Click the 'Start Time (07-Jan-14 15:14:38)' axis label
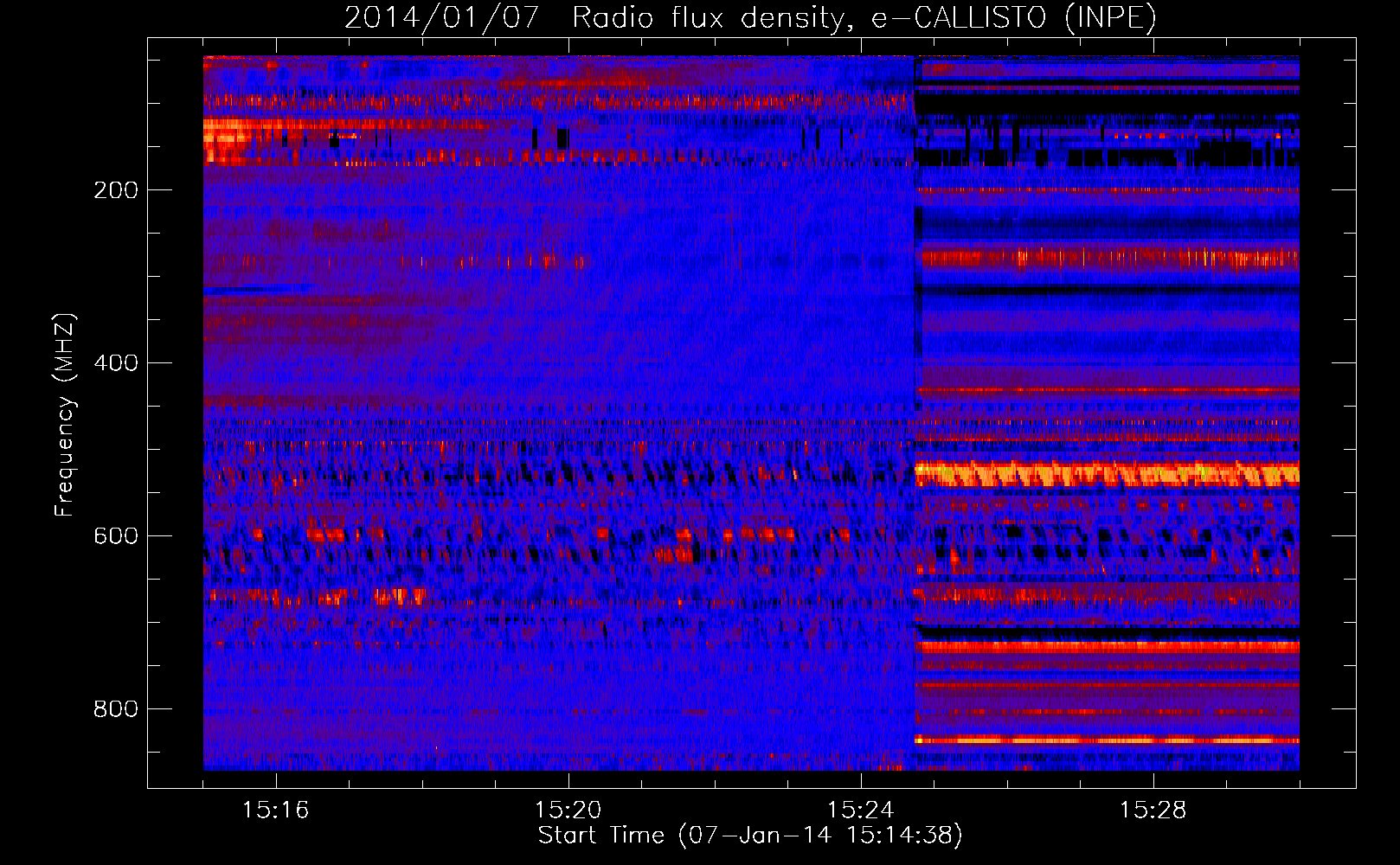 click(750, 836)
